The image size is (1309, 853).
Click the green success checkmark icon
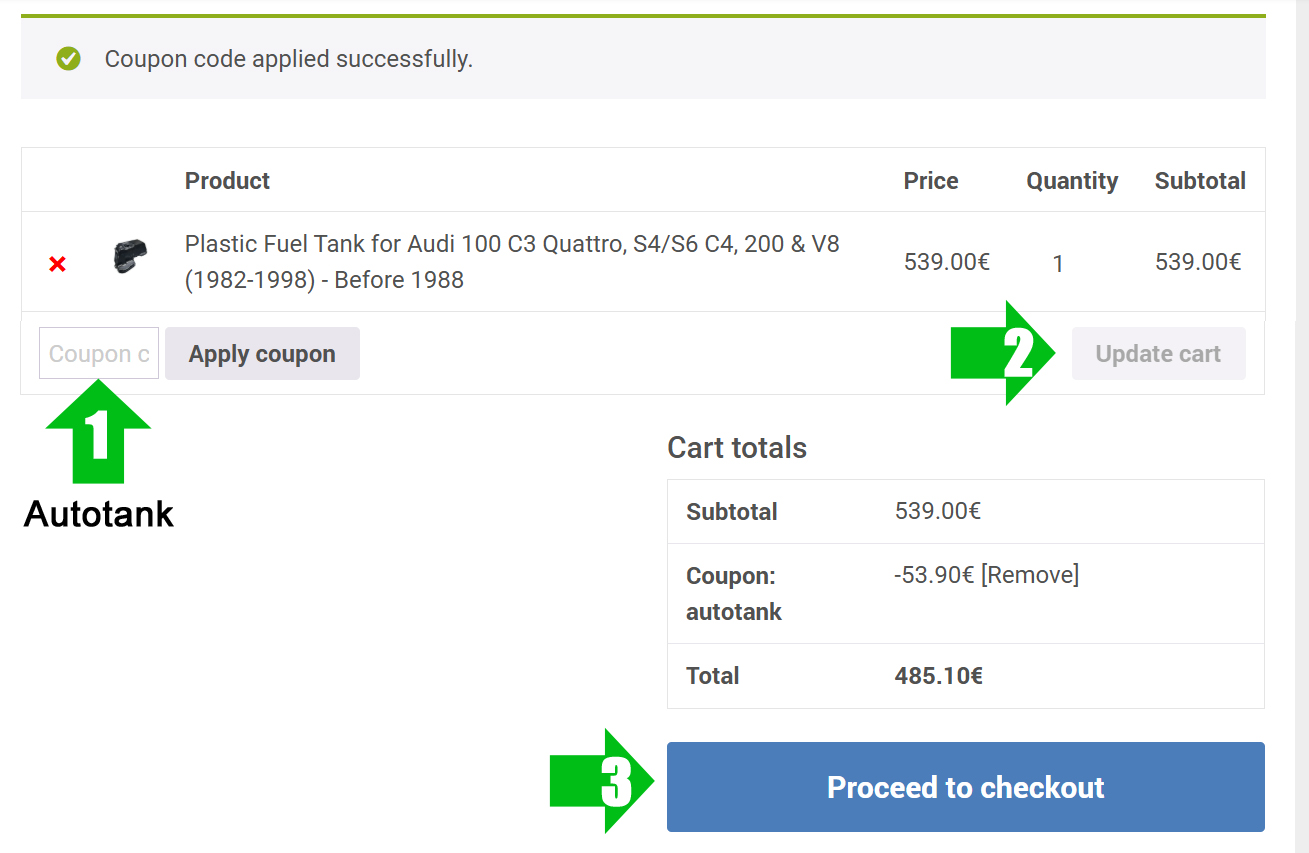(68, 59)
